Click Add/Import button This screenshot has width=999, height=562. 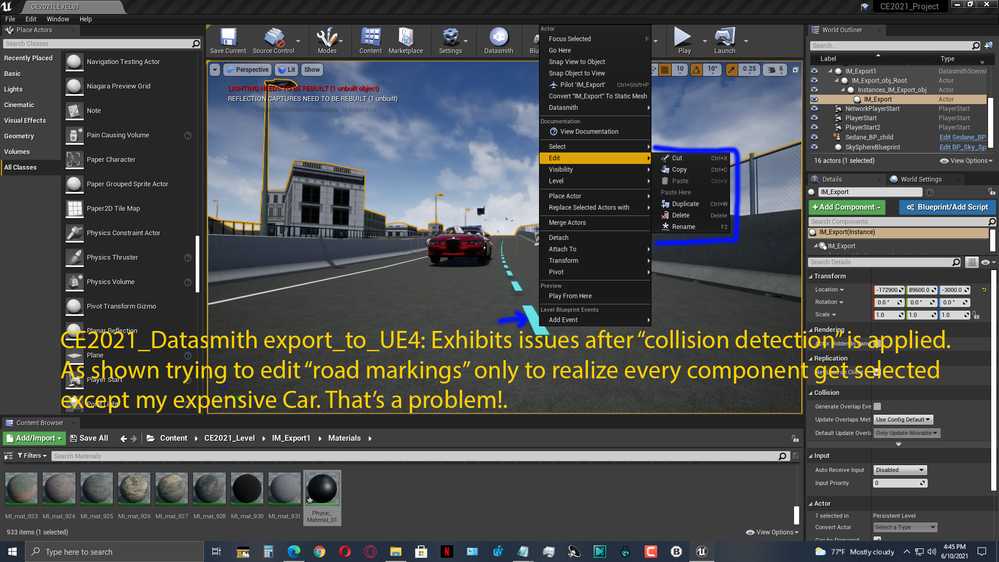point(34,438)
